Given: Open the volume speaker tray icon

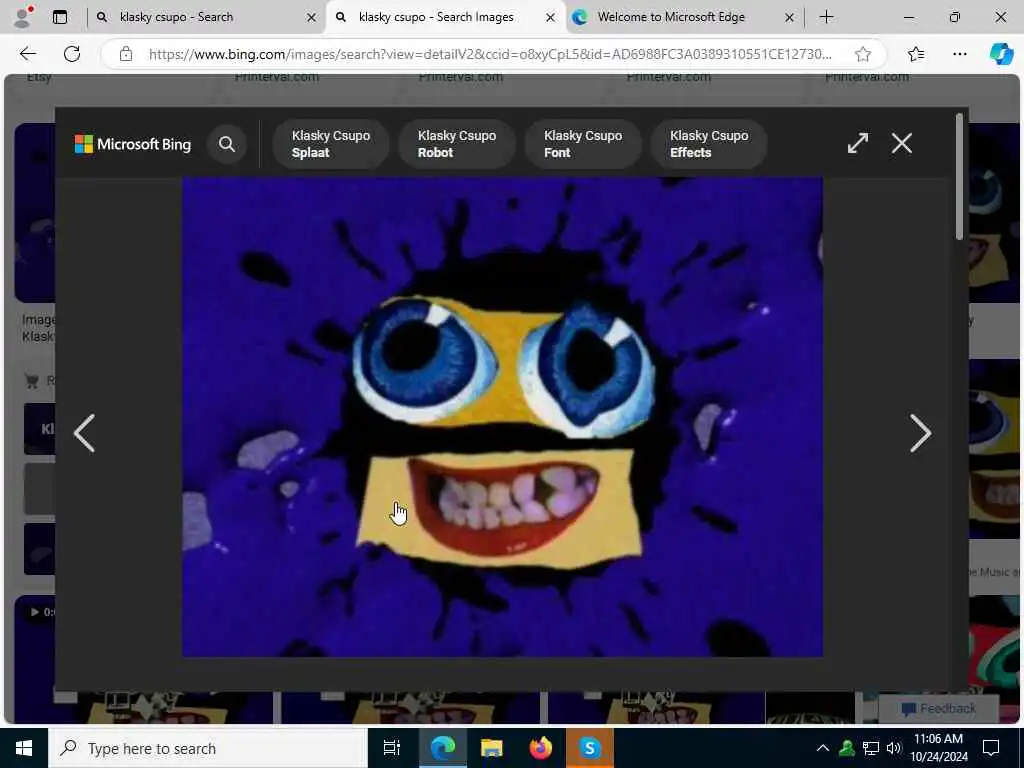Looking at the screenshot, I should click(893, 748).
